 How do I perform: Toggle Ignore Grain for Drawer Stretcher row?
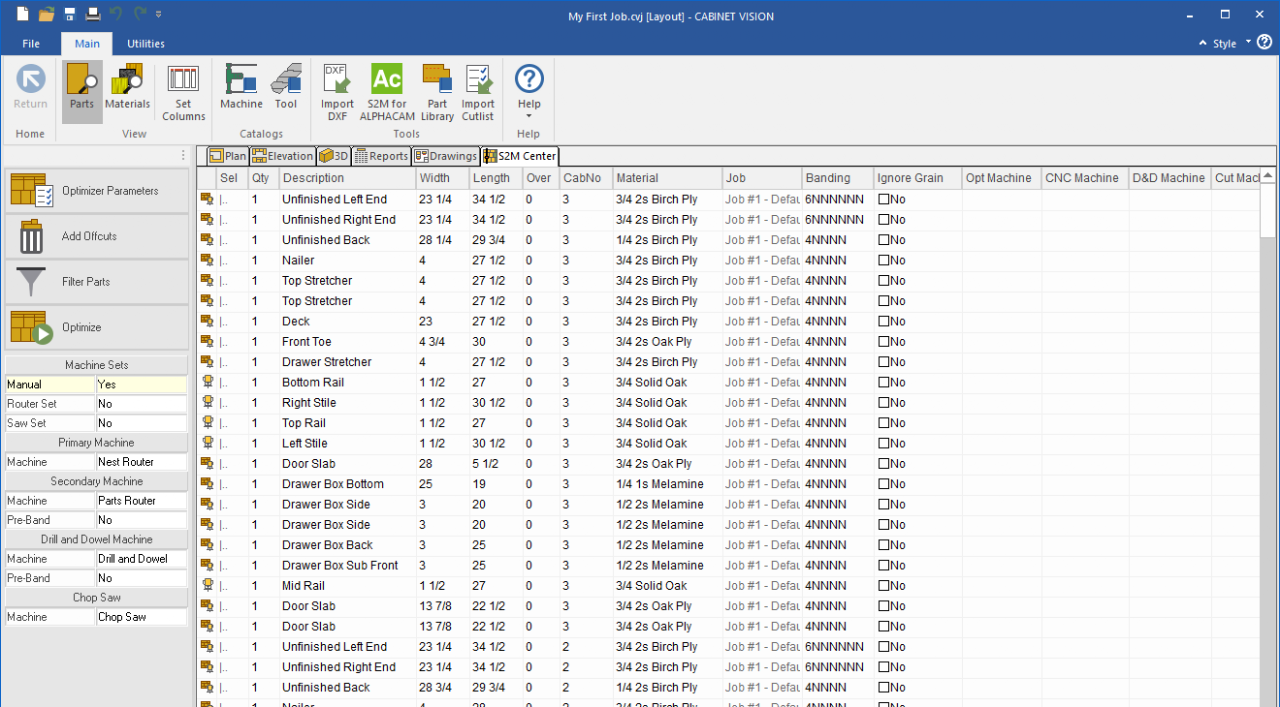click(884, 362)
